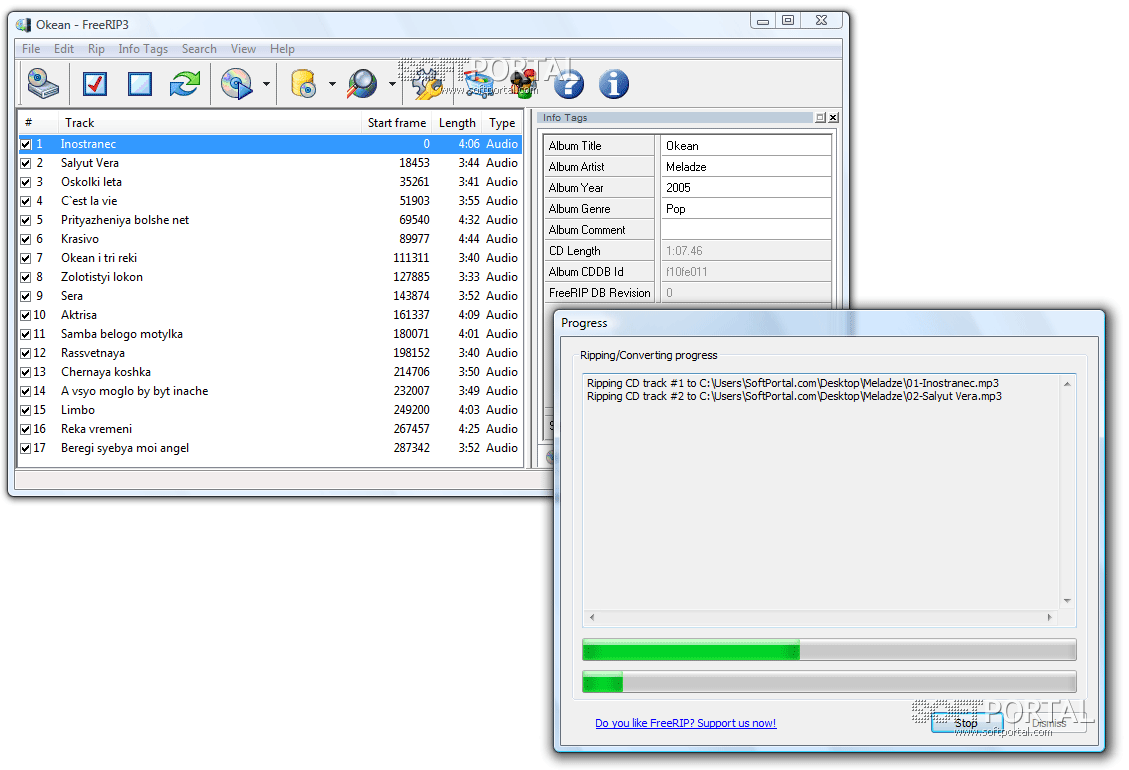Uncheck track 15 Limbo checkbox

pyautogui.click(x=26, y=410)
